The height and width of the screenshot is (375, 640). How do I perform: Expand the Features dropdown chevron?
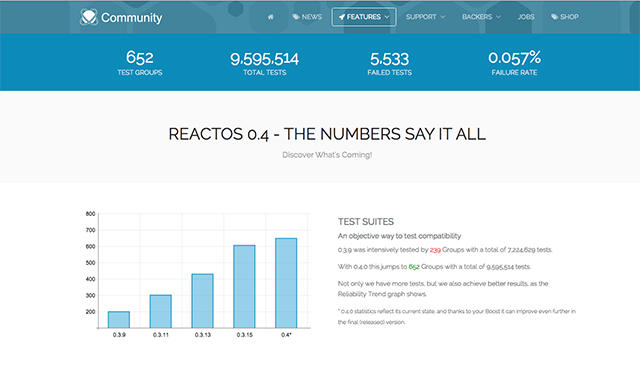[387, 17]
